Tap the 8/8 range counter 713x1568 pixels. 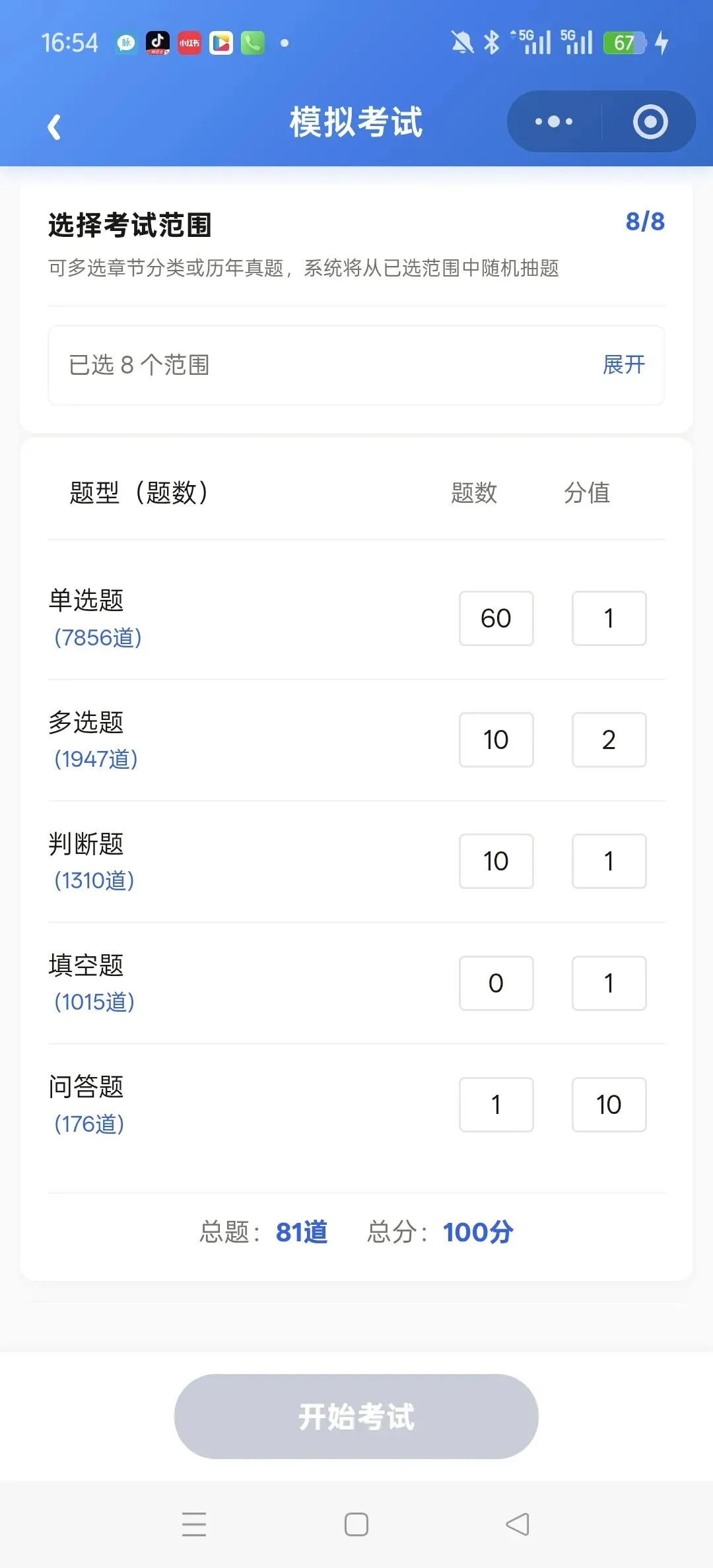pyautogui.click(x=645, y=222)
